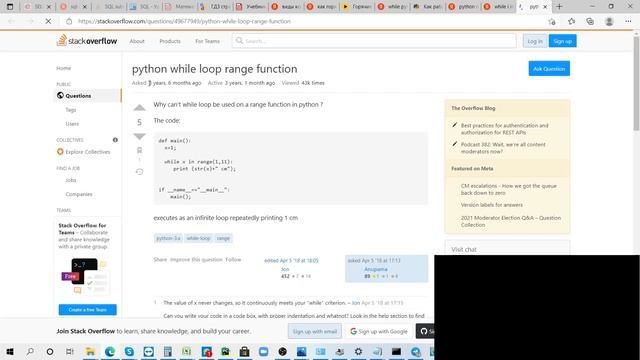Close the active 'pyt' tab

[544, 7]
